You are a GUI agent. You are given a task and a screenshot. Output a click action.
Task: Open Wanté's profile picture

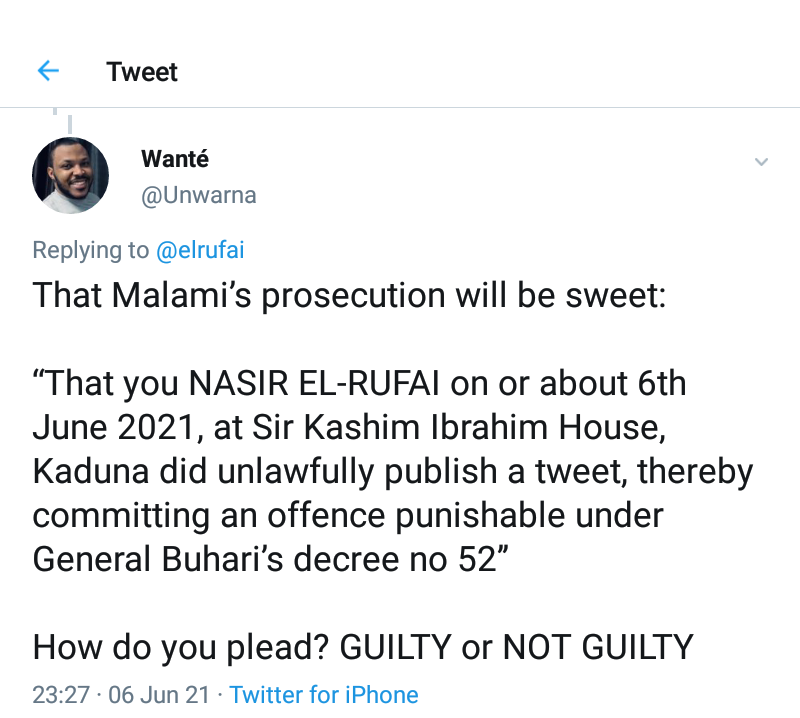click(71, 175)
